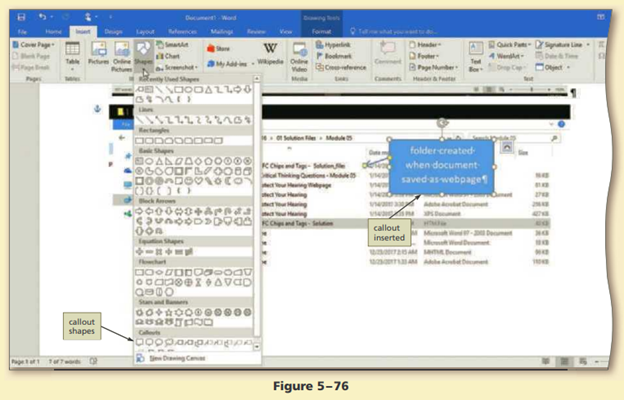Click the anchor icon beside the document
The image size is (624, 400).
[x=98, y=109]
